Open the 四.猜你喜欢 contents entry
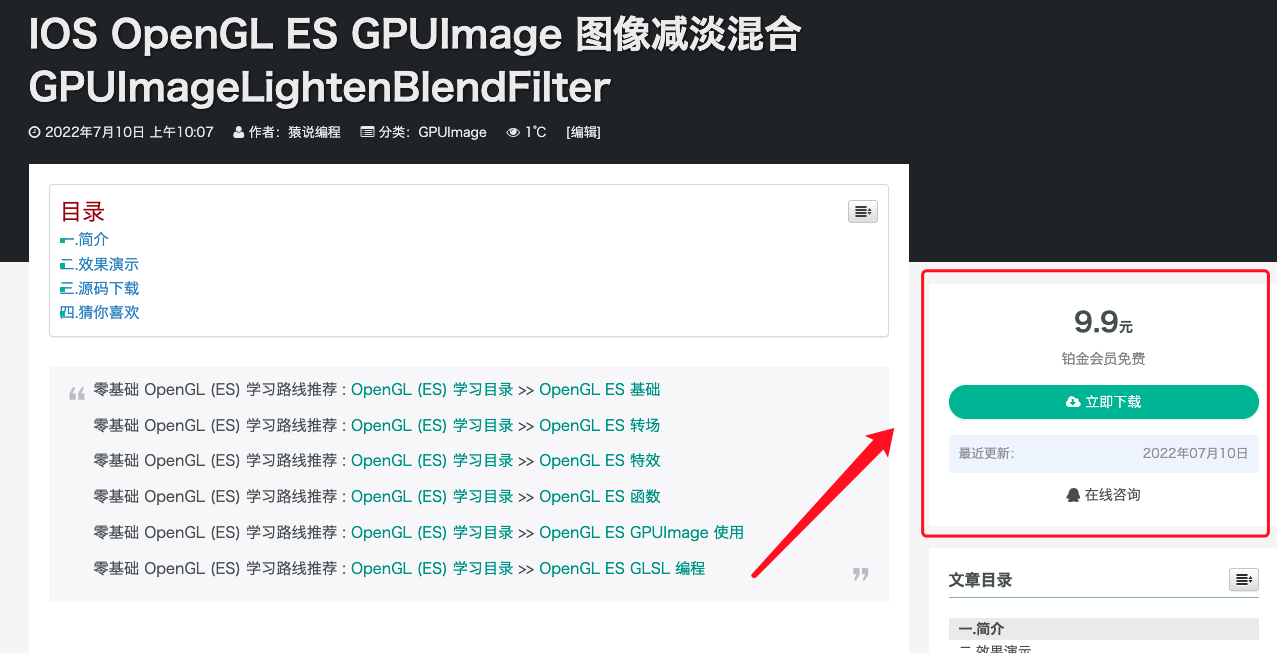The image size is (1277, 653). 99,311
